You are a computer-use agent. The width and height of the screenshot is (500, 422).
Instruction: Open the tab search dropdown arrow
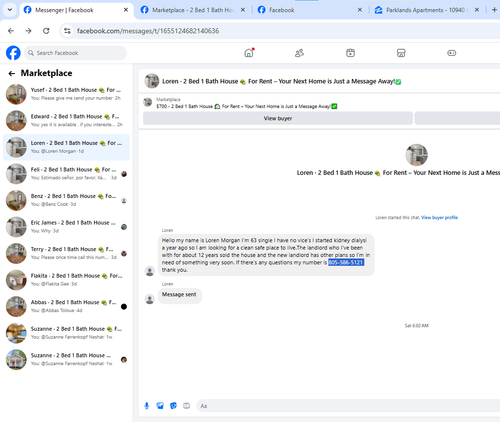(x=10, y=10)
